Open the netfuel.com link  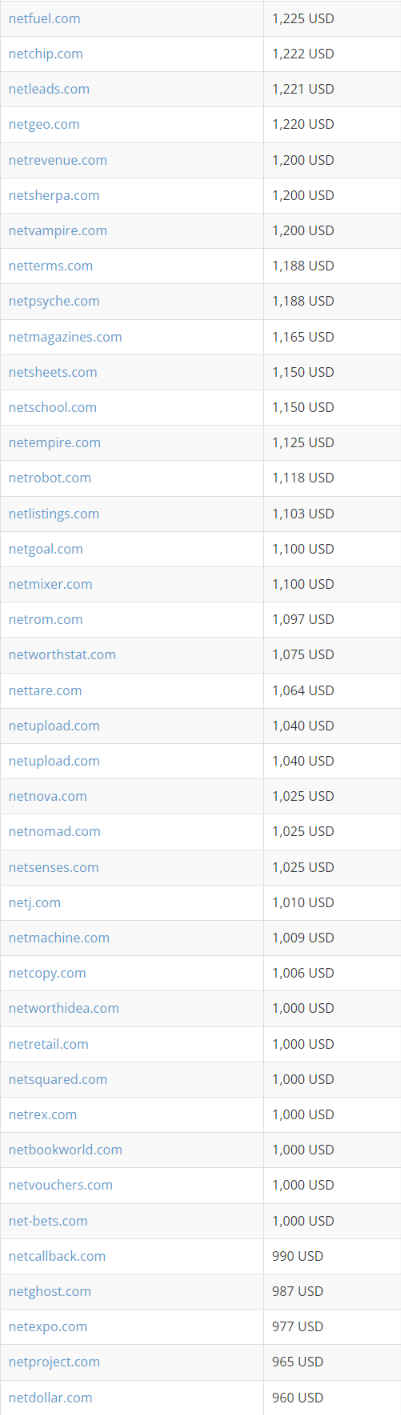pyautogui.click(x=44, y=18)
